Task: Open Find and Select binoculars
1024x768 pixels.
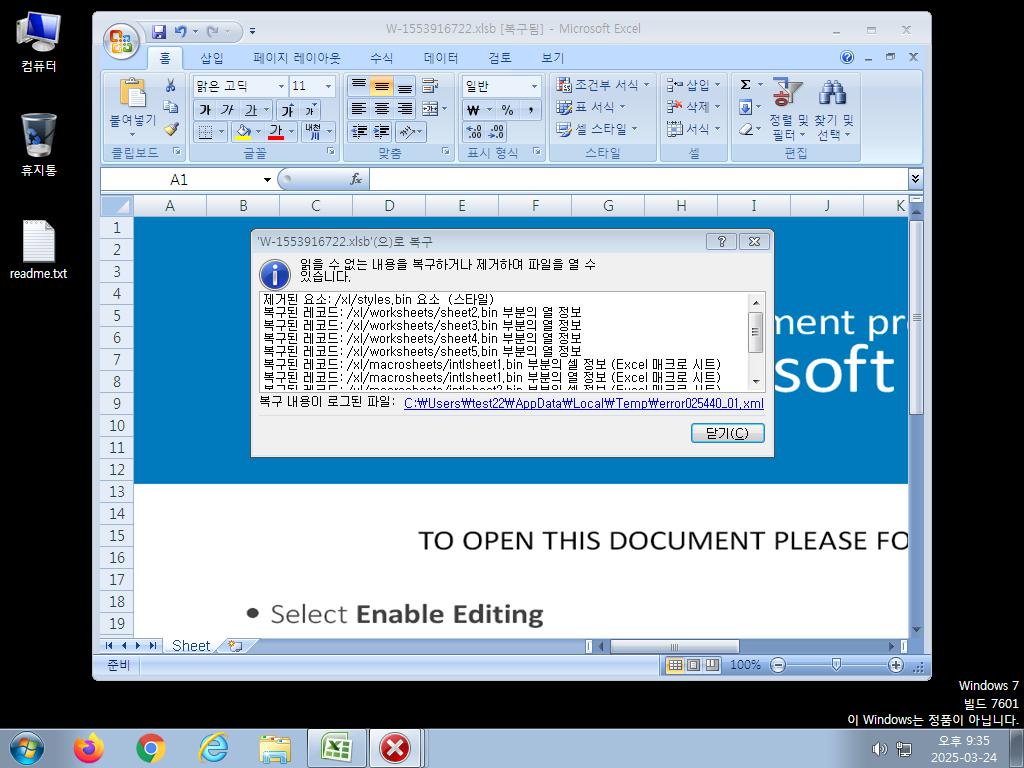Action: coord(835,108)
